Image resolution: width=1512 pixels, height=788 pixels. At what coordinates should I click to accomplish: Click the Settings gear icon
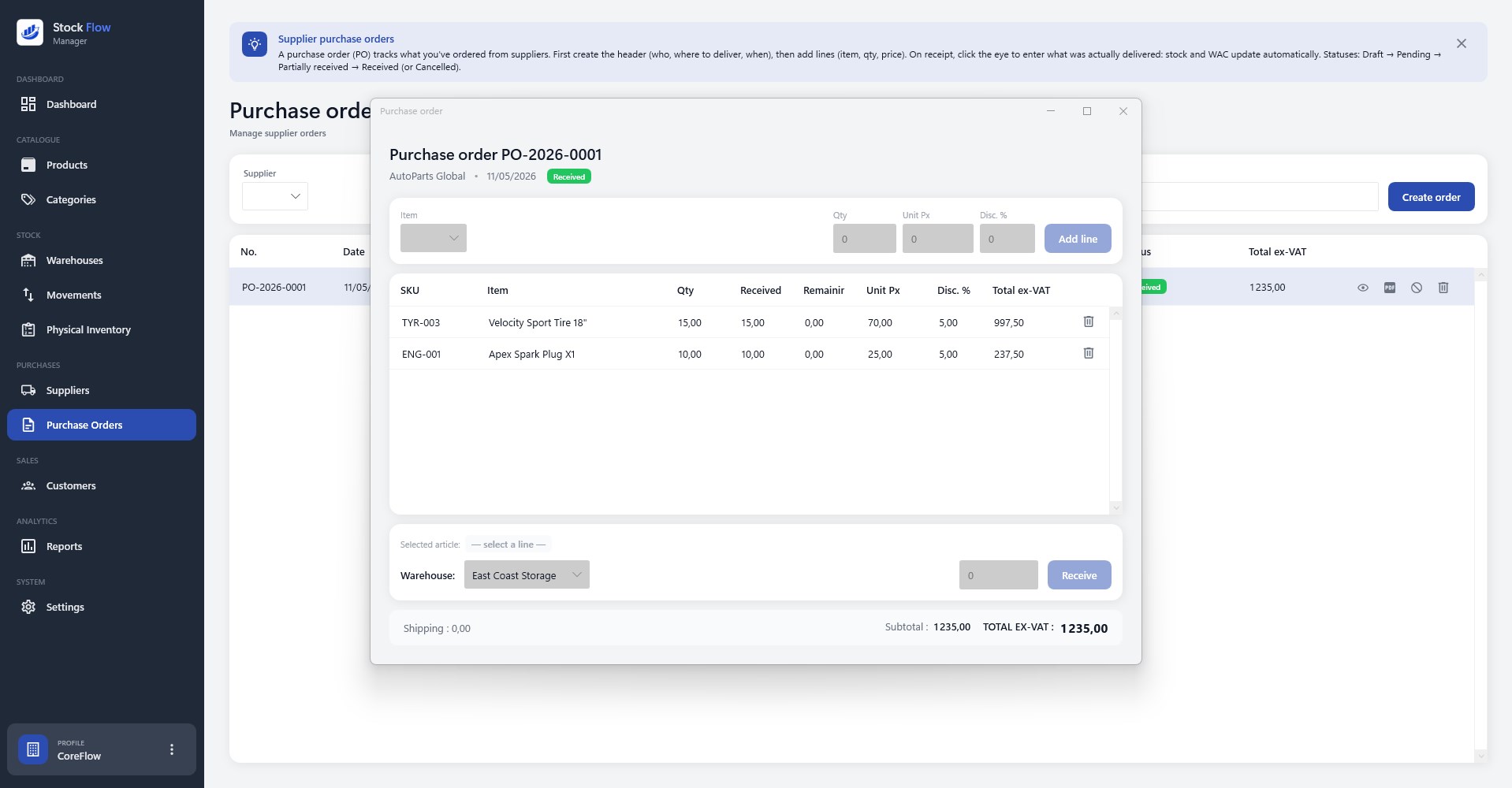28,607
